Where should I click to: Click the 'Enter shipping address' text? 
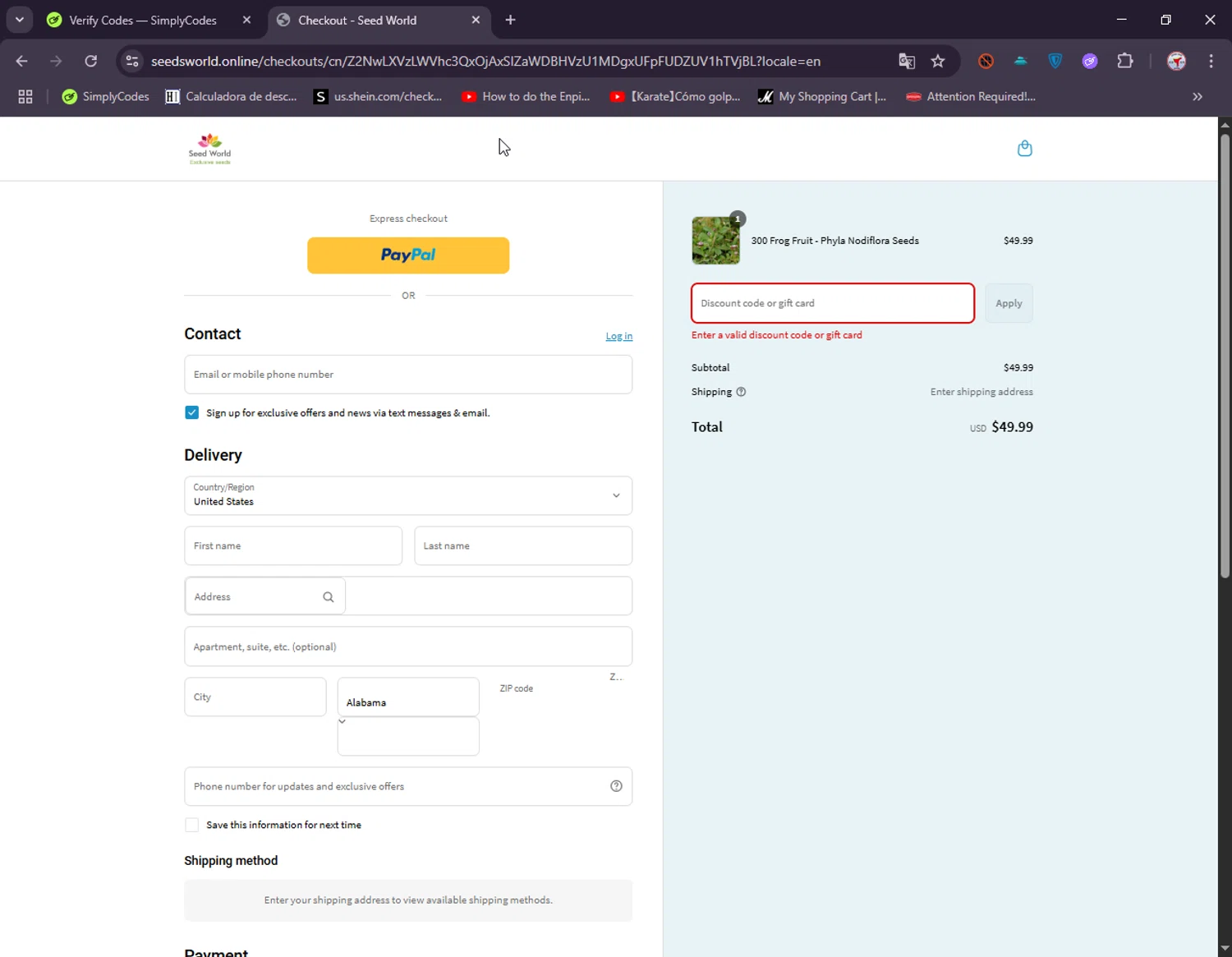point(981,392)
